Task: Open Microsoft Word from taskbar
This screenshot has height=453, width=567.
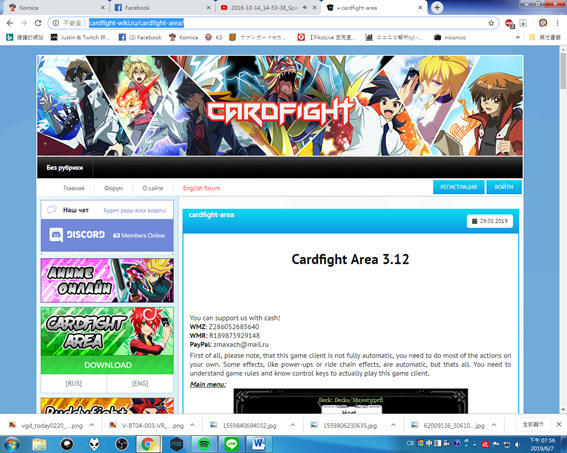Action: click(x=259, y=444)
